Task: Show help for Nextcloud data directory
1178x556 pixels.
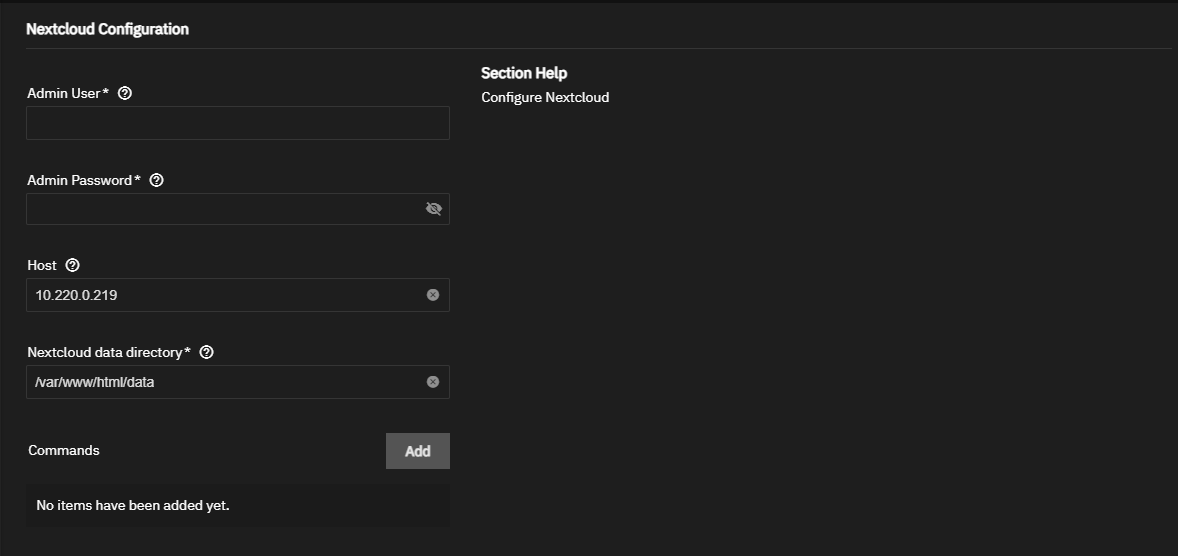Action: [207, 352]
